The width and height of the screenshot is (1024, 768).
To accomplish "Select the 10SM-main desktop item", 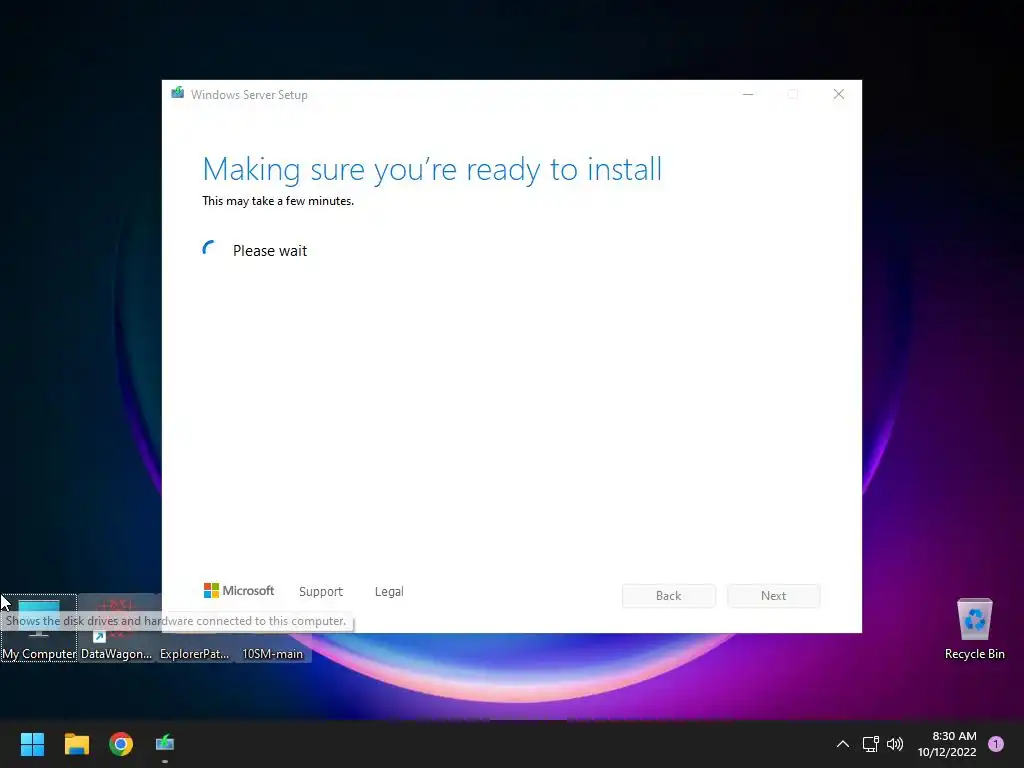I will [x=272, y=654].
